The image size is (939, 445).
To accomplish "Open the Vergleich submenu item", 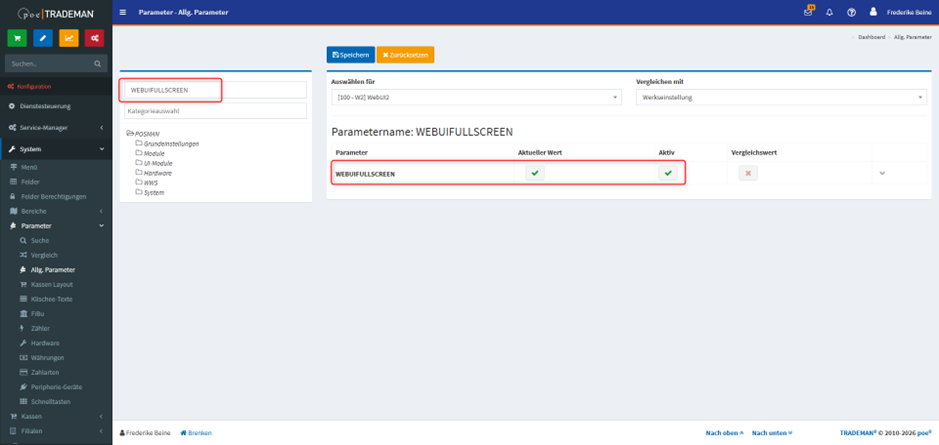I will click(x=56, y=255).
